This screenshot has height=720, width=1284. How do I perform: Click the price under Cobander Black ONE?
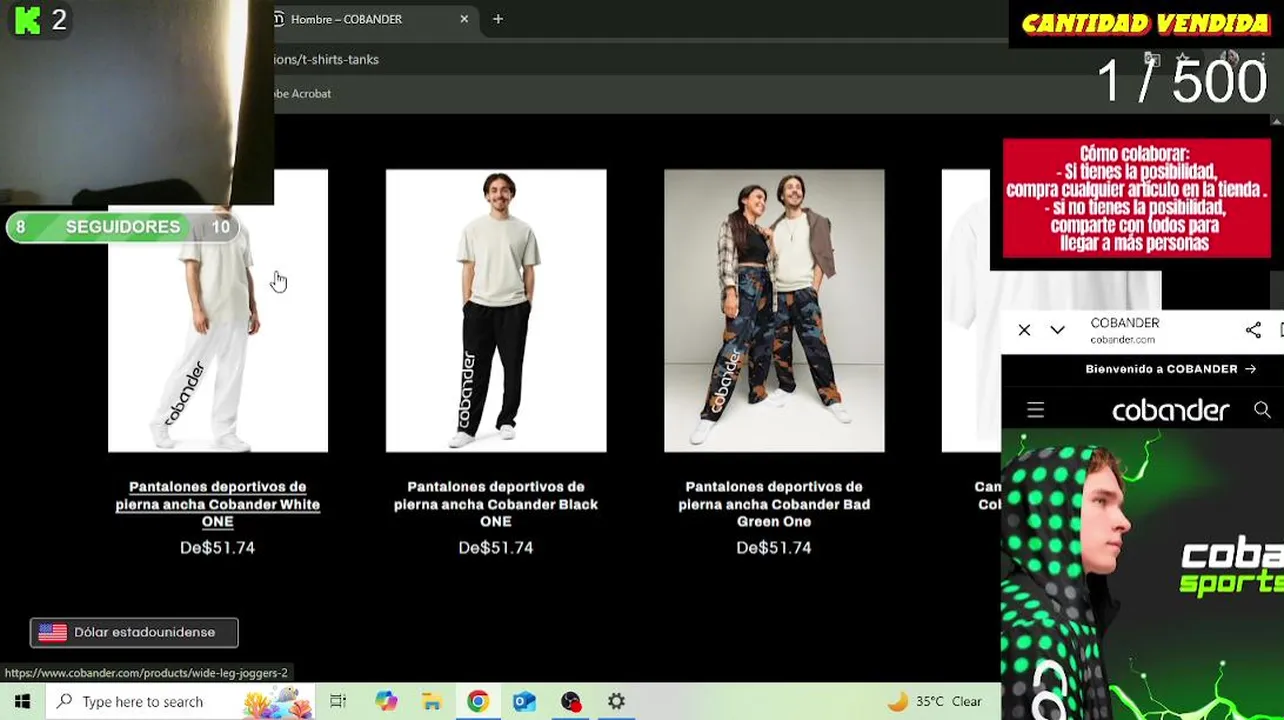click(496, 548)
